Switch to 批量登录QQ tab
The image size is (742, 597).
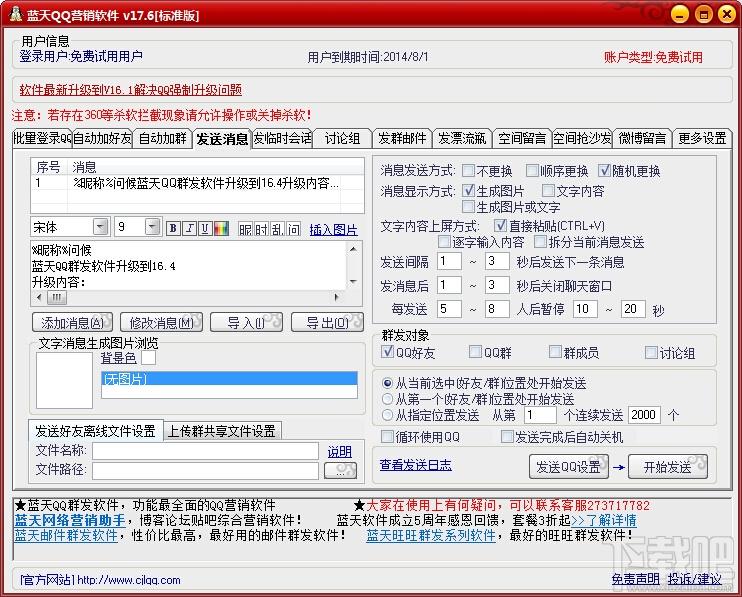[x=42, y=138]
